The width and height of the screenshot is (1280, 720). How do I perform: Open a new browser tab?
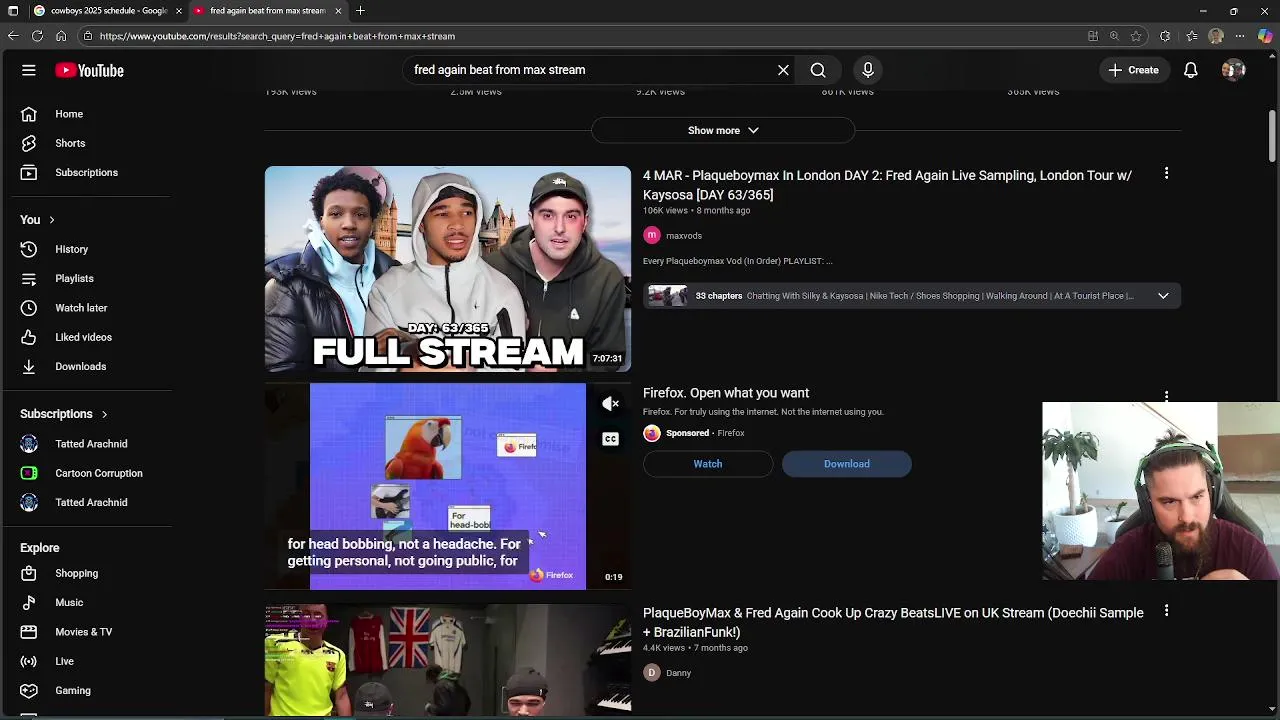pyautogui.click(x=360, y=11)
